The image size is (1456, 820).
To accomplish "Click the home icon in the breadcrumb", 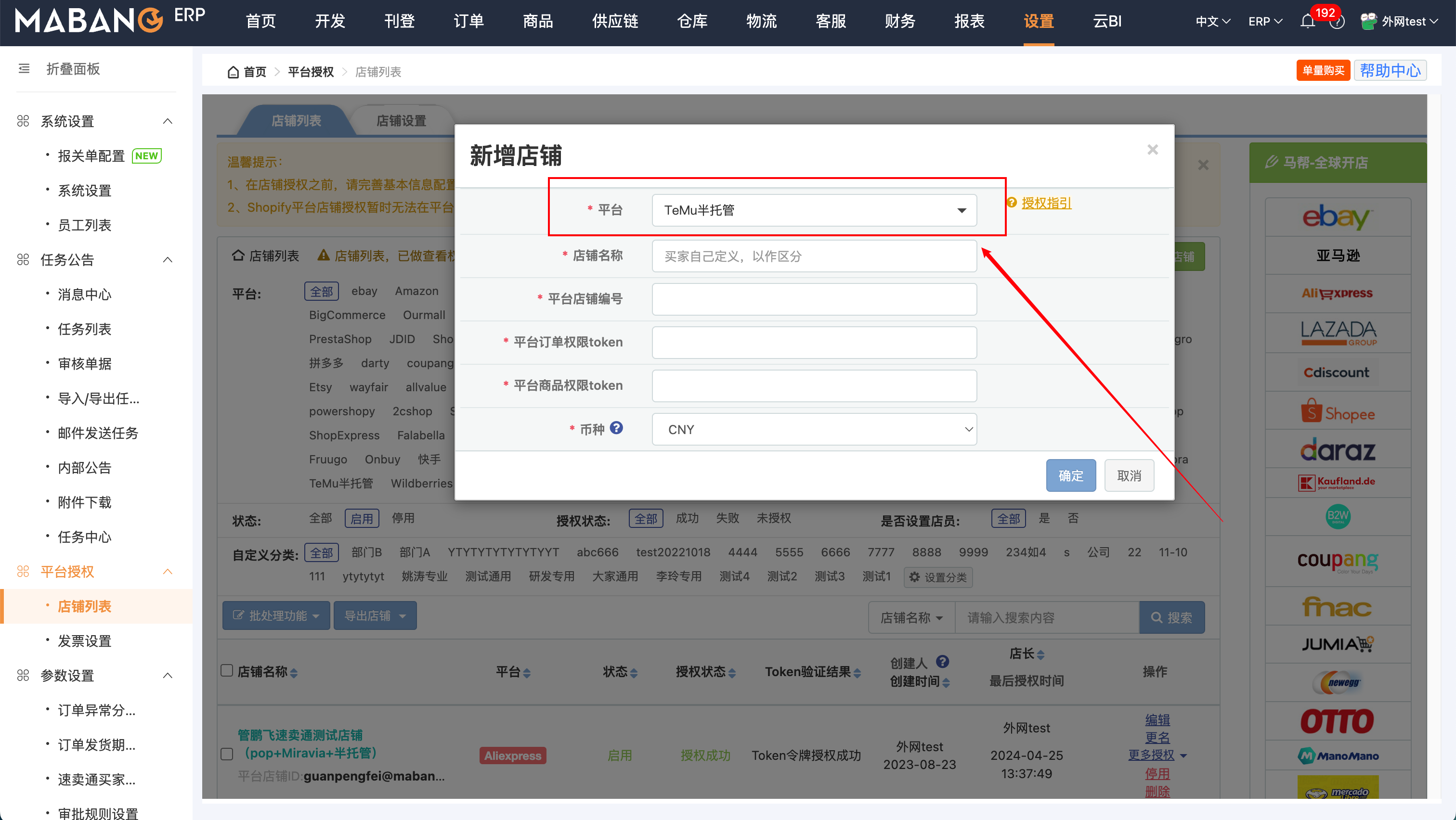I will coord(233,72).
